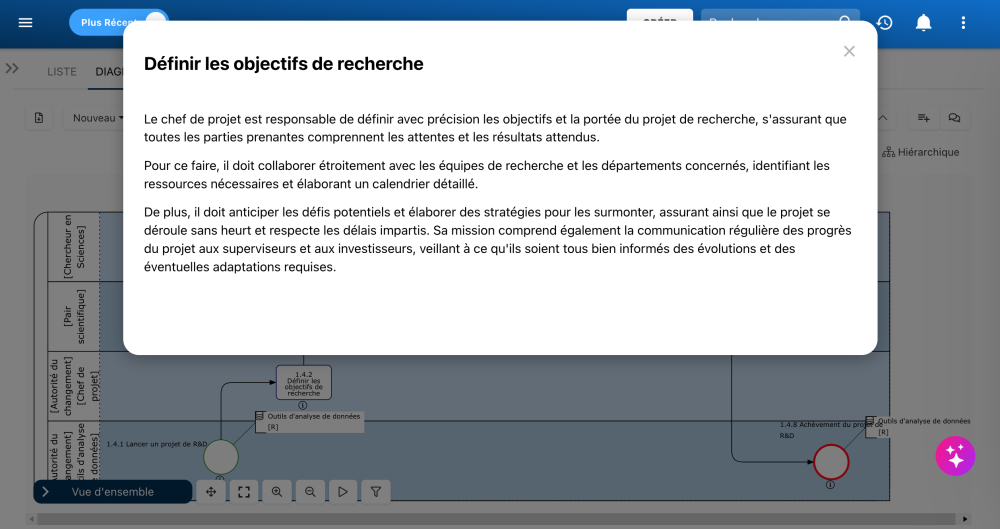Screen dimensions: 1000x529
Task: Open the hamburger navigation menu
Action: 26,23
